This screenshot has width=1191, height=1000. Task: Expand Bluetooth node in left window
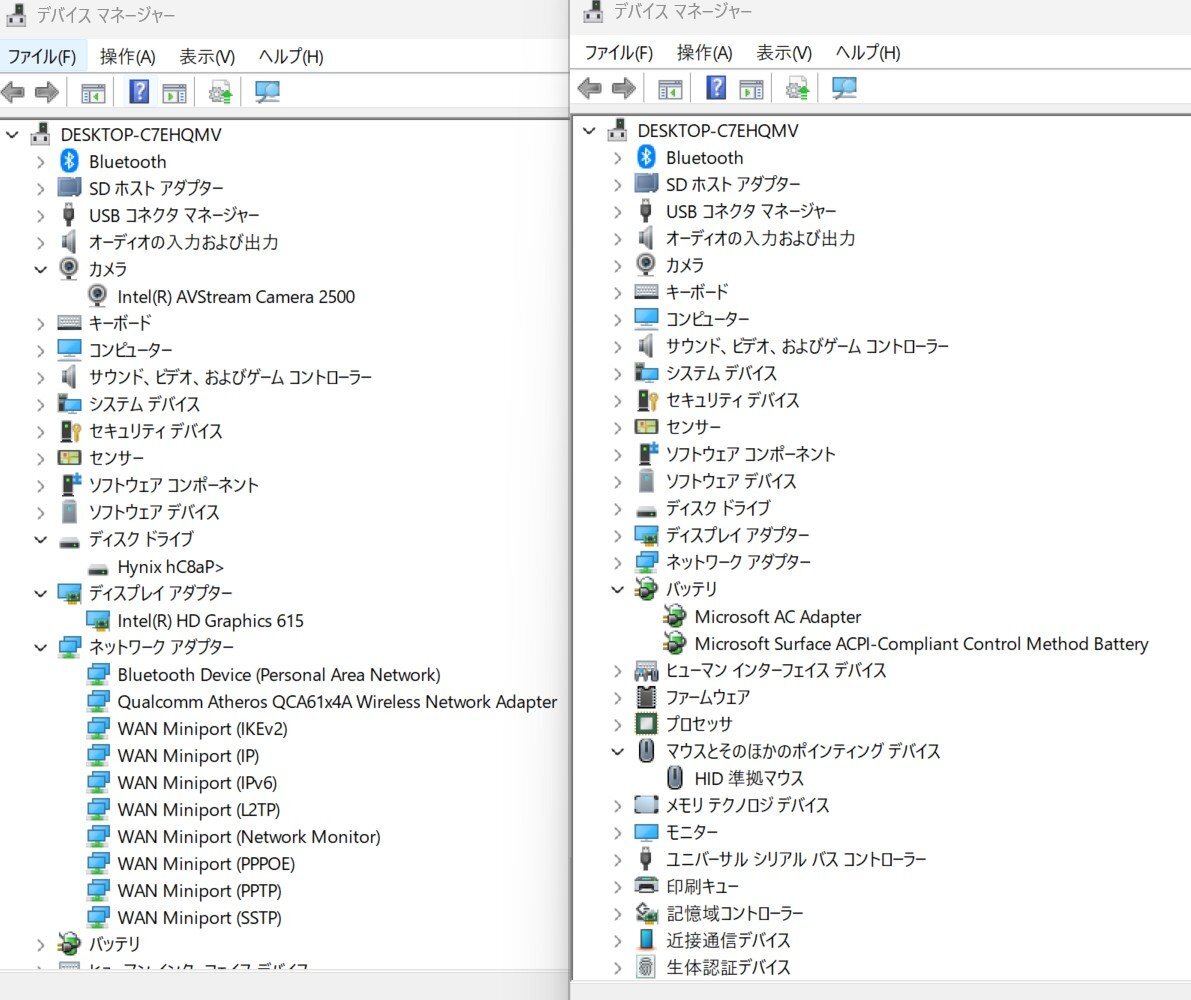point(40,162)
